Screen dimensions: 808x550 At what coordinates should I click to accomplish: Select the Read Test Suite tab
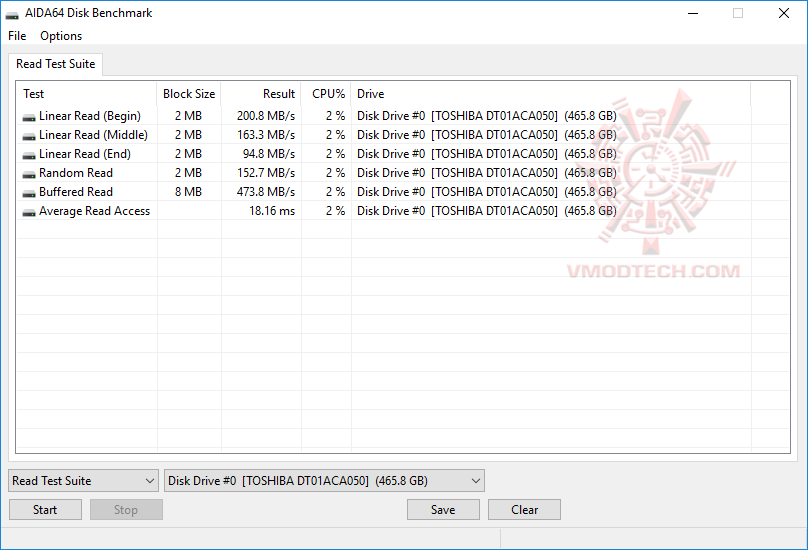pyautogui.click(x=56, y=64)
